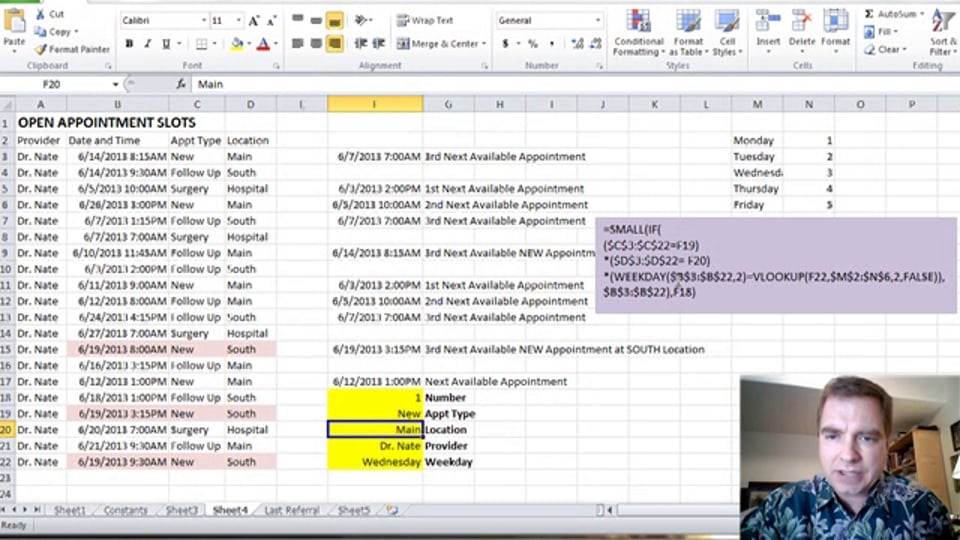Apply the yellow Fill Color bucket
The height and width of the screenshot is (540, 960).
click(236, 43)
